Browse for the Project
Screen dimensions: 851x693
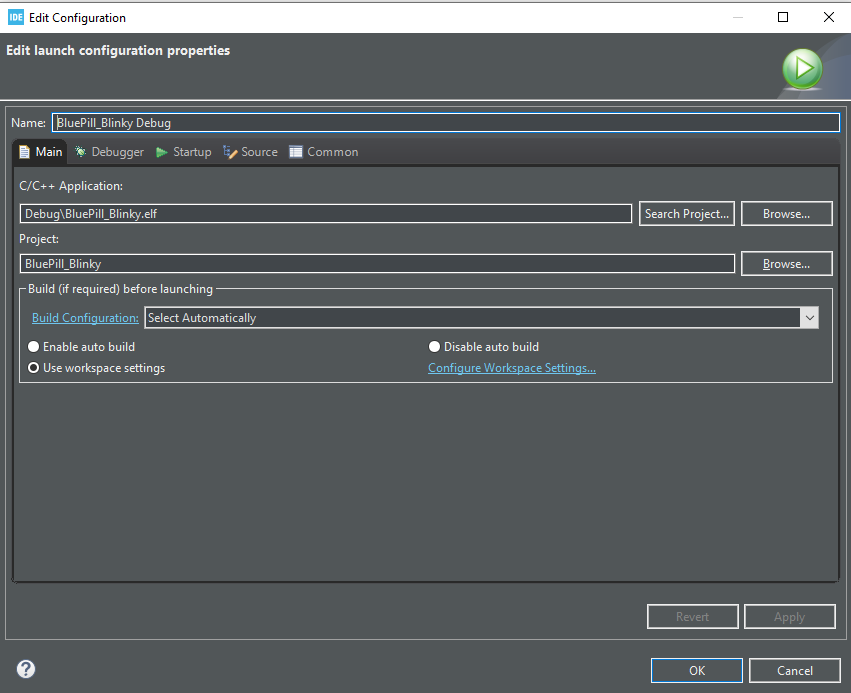click(786, 264)
